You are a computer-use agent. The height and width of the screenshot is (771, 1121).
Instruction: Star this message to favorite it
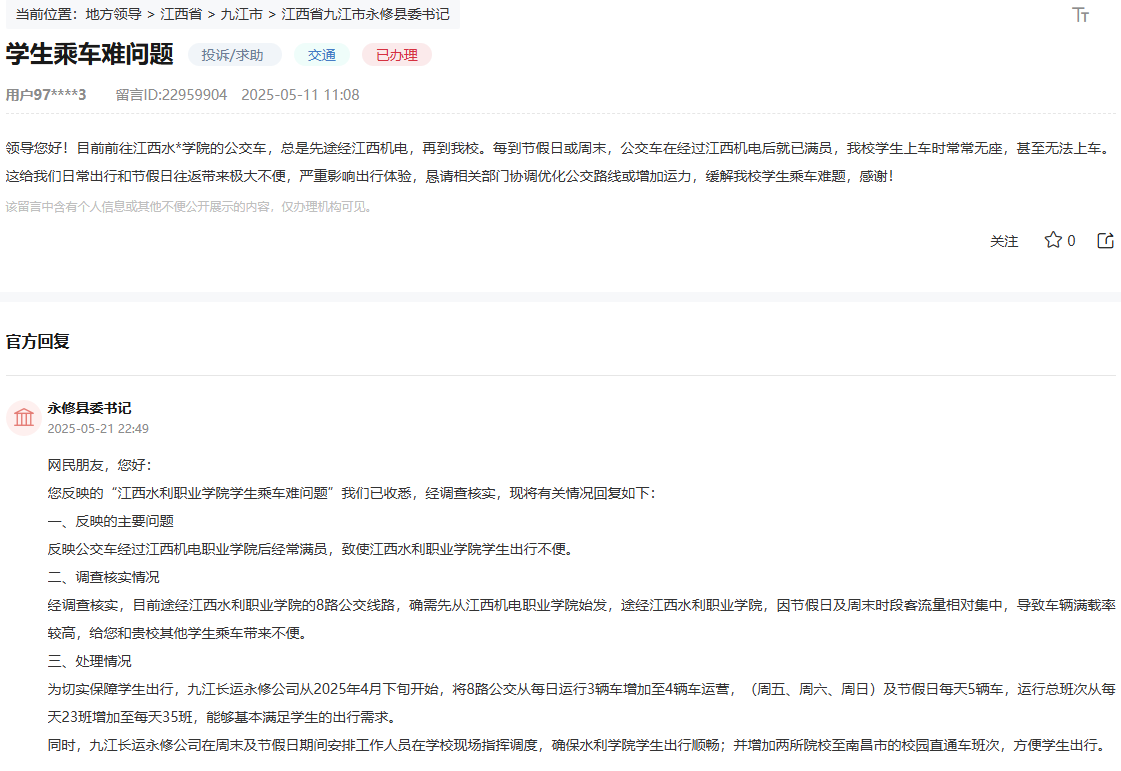[x=1053, y=240]
